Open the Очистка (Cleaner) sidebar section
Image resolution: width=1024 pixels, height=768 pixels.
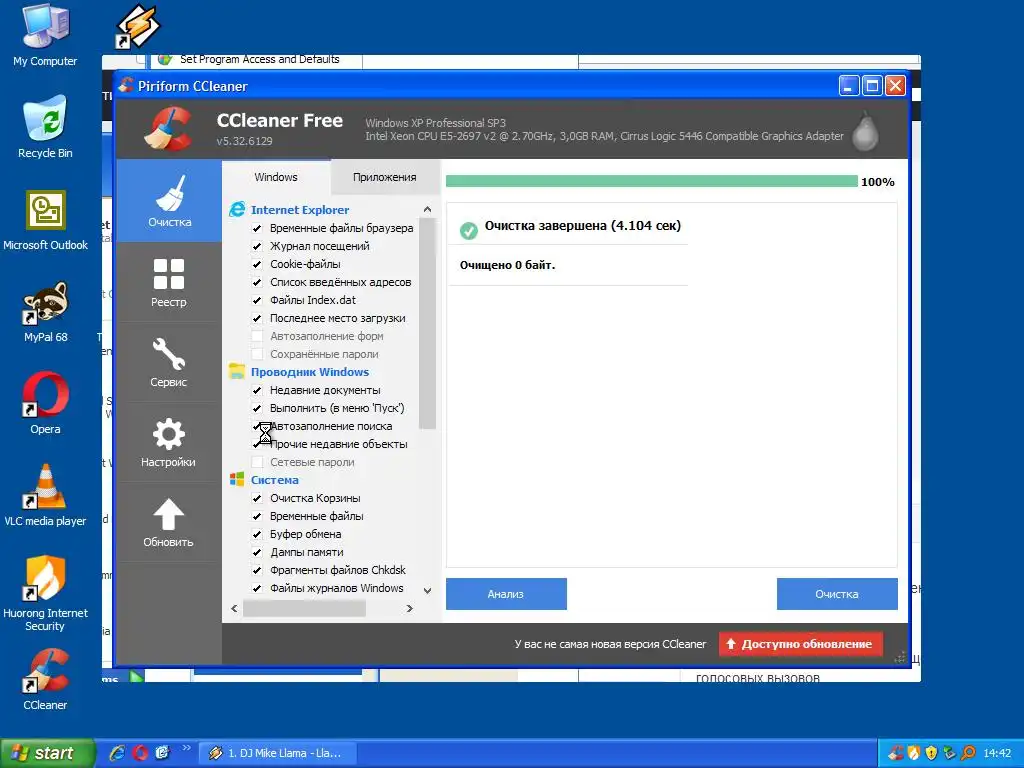pos(169,201)
